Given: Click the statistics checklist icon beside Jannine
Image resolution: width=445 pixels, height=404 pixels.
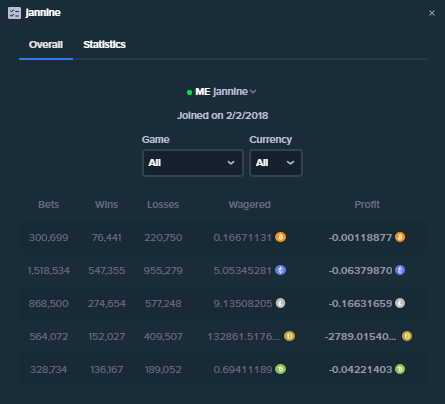Looking at the screenshot, I should coord(14,13).
